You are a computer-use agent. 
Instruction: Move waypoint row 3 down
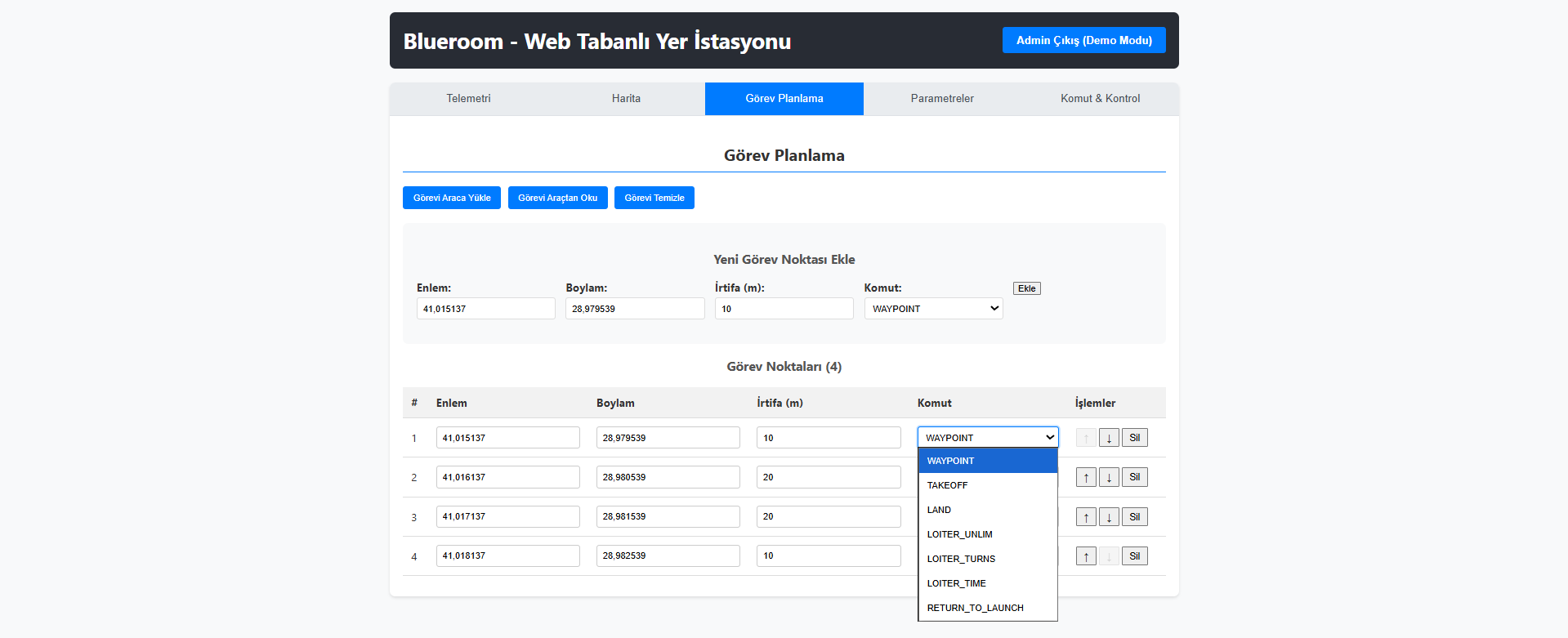pyautogui.click(x=1109, y=517)
